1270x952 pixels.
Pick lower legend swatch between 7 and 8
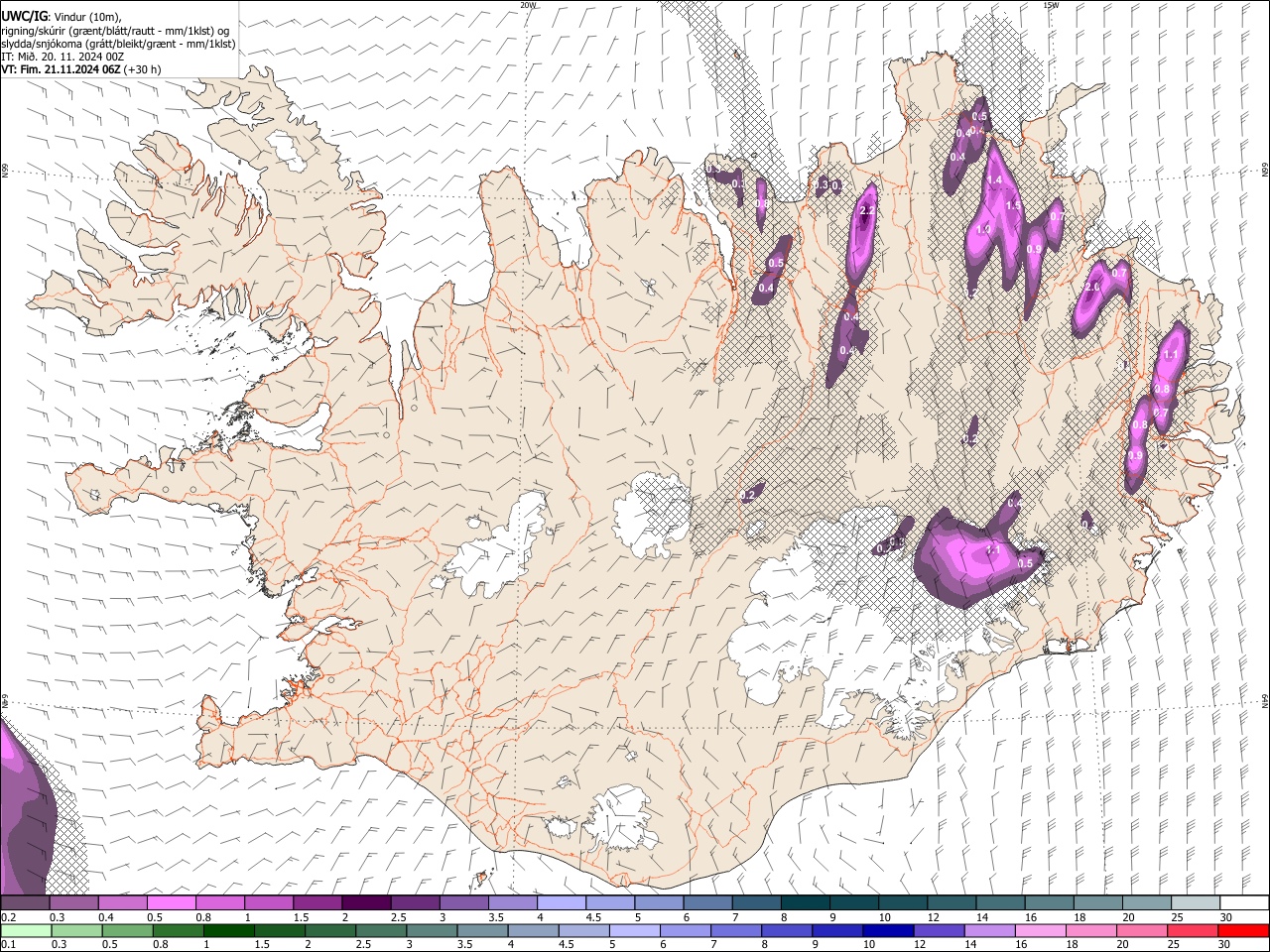[x=735, y=931]
